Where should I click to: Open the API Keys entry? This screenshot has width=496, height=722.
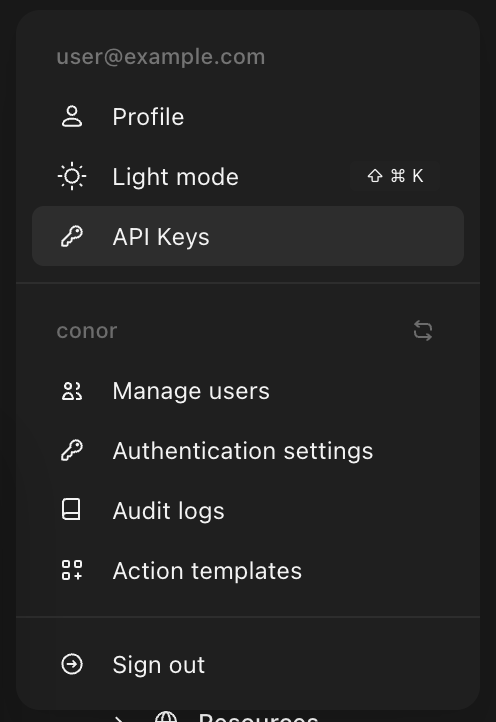(x=248, y=236)
